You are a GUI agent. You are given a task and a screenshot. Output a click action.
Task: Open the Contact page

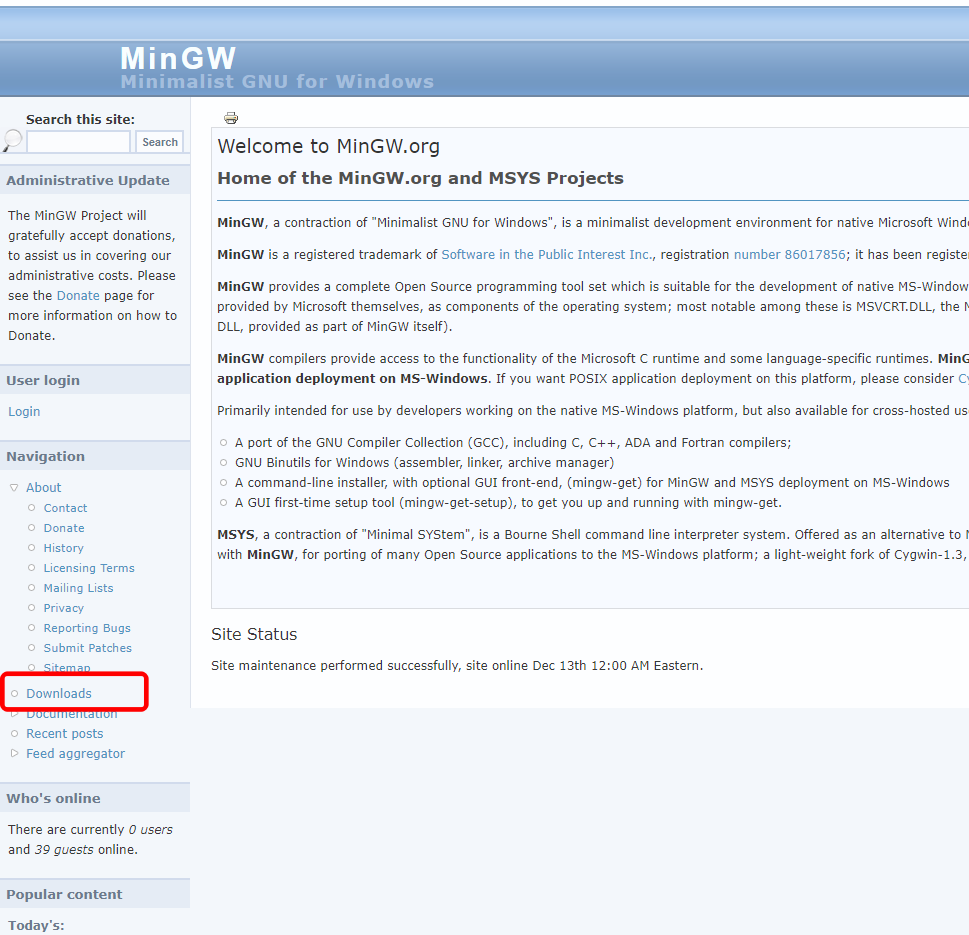click(x=64, y=507)
